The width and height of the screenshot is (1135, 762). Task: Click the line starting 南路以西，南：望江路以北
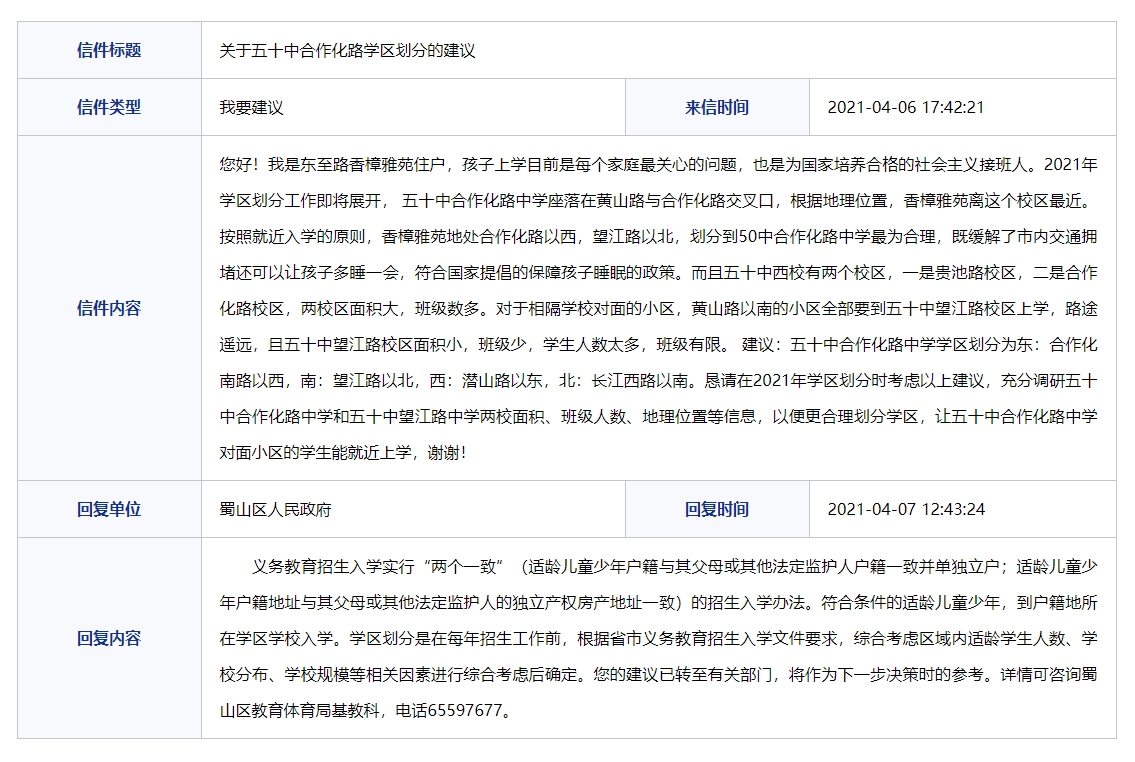(x=659, y=381)
